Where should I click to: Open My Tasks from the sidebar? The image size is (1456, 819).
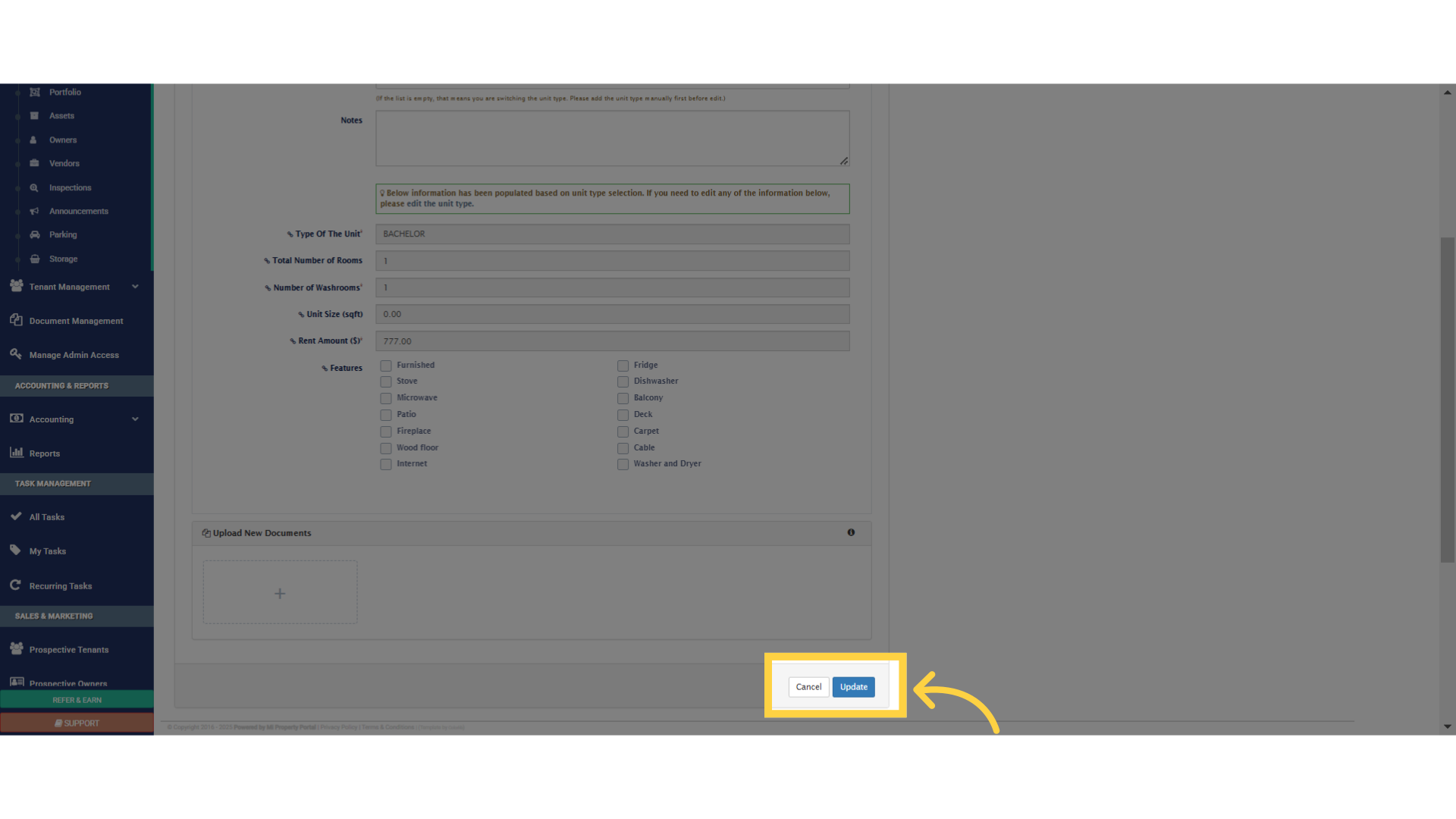click(16, 551)
